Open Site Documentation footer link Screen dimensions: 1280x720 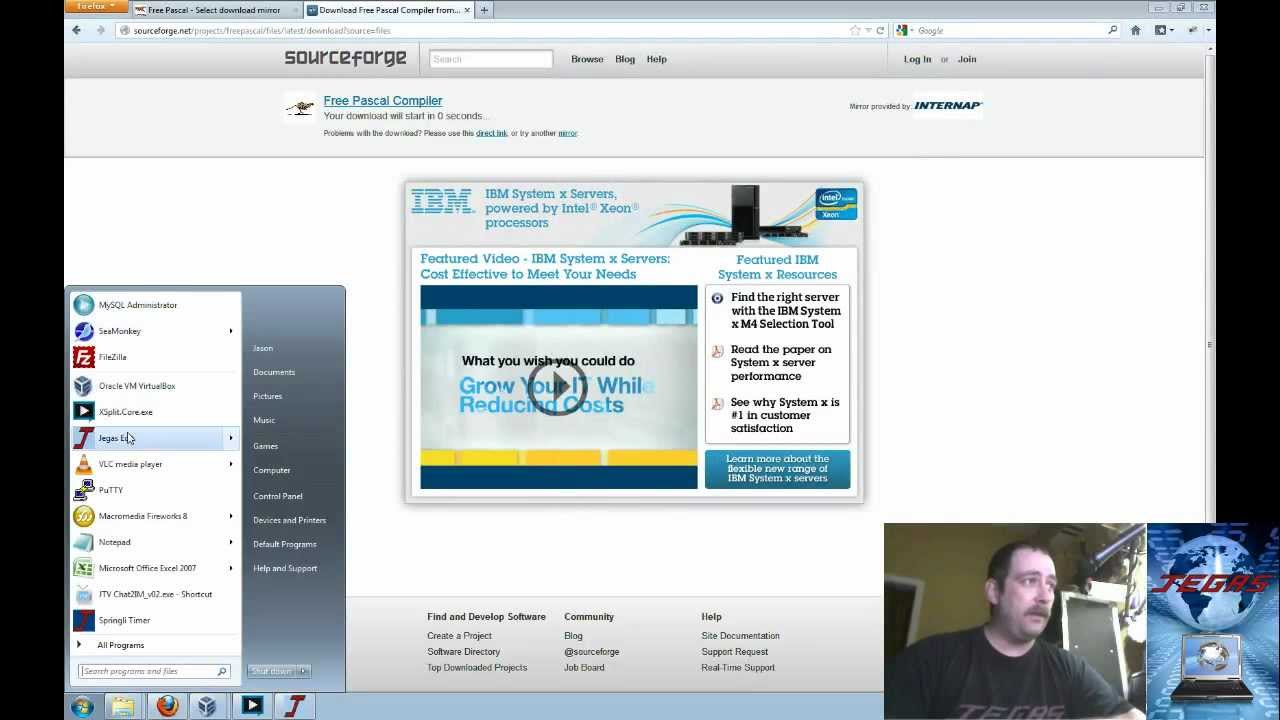[x=740, y=636]
